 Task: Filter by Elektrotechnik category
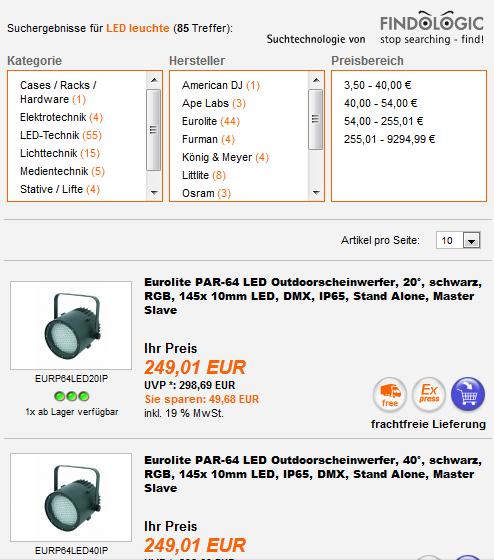point(61,117)
